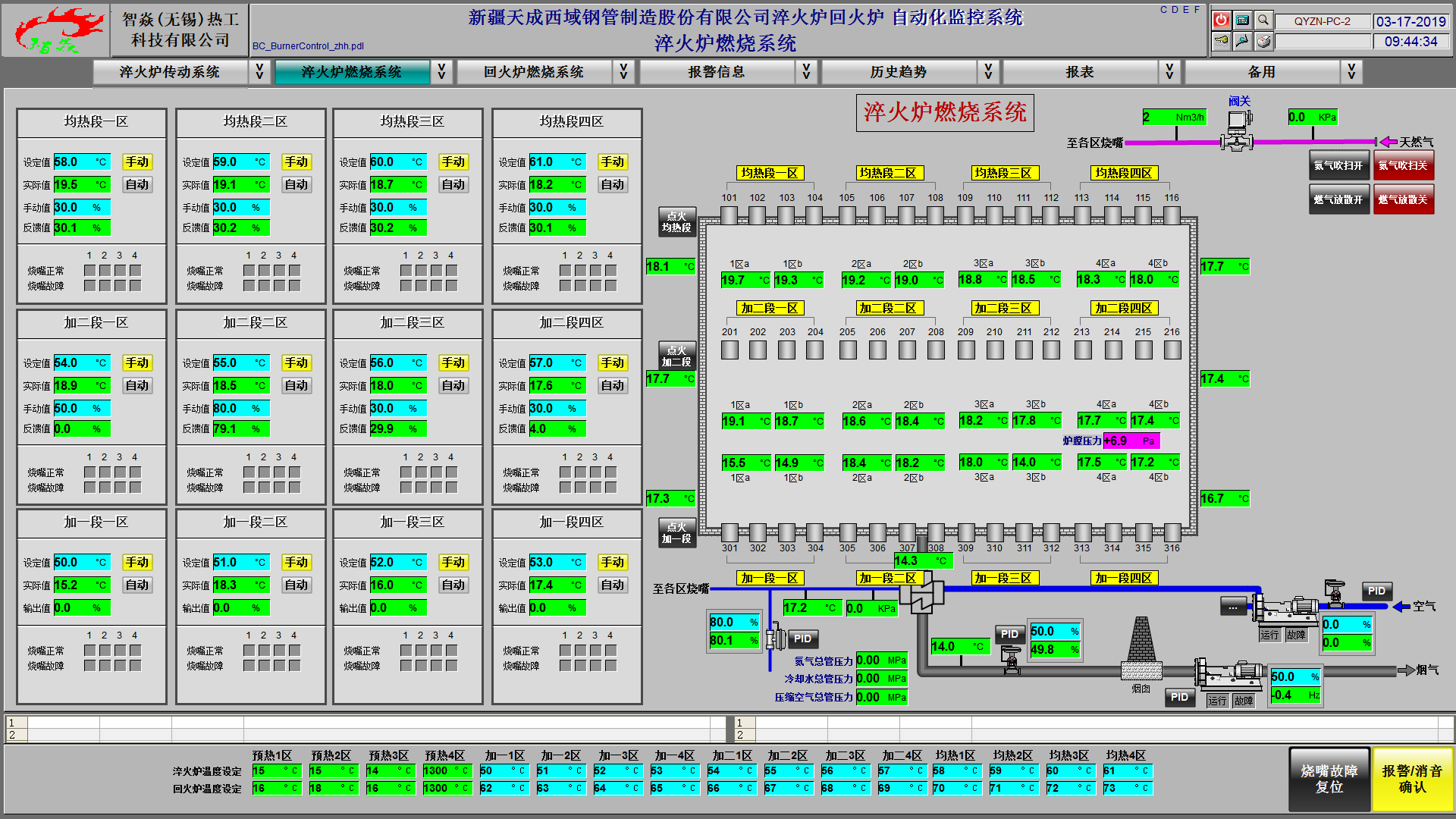Expand dropdown next to 报表
The image size is (1456, 819).
[x=1169, y=72]
